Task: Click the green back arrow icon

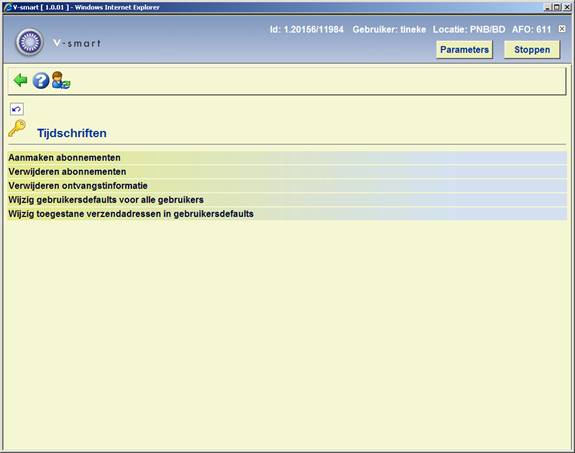Action: 21,80
